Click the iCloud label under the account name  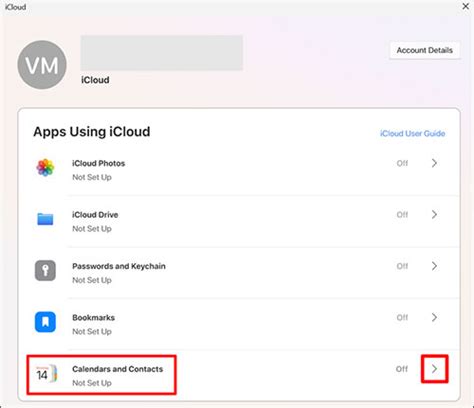[95, 80]
